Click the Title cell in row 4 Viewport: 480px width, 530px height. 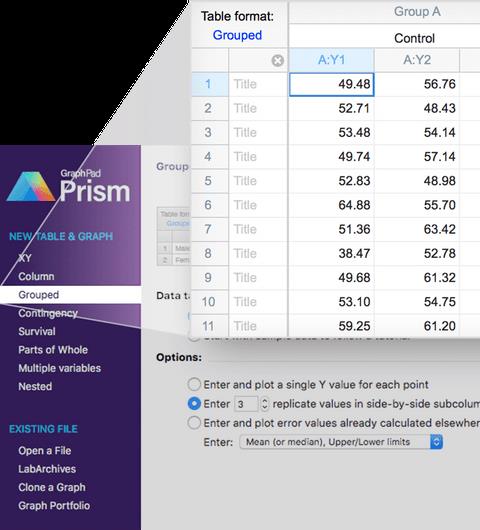[258, 156]
